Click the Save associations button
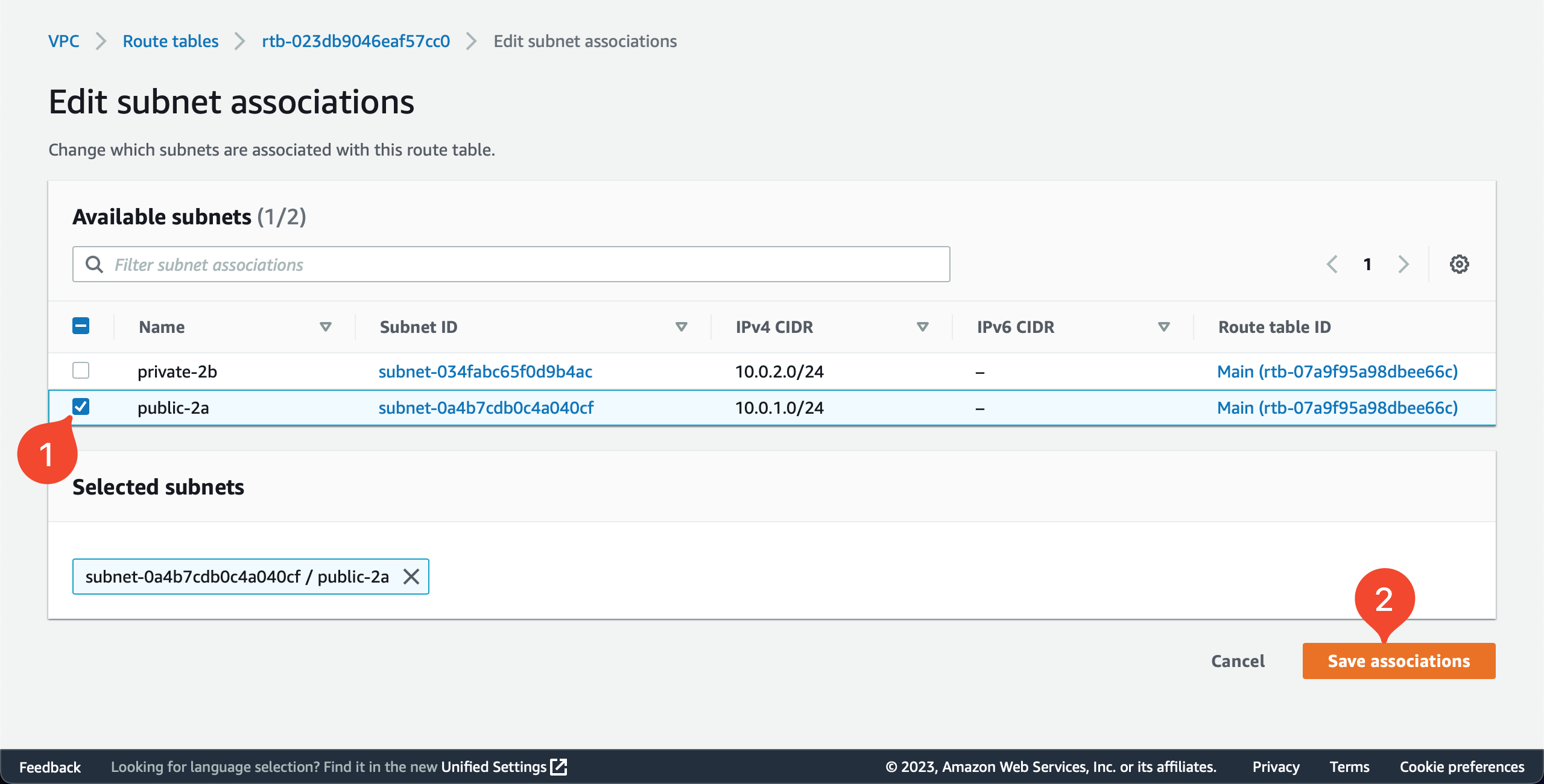 pos(1398,660)
